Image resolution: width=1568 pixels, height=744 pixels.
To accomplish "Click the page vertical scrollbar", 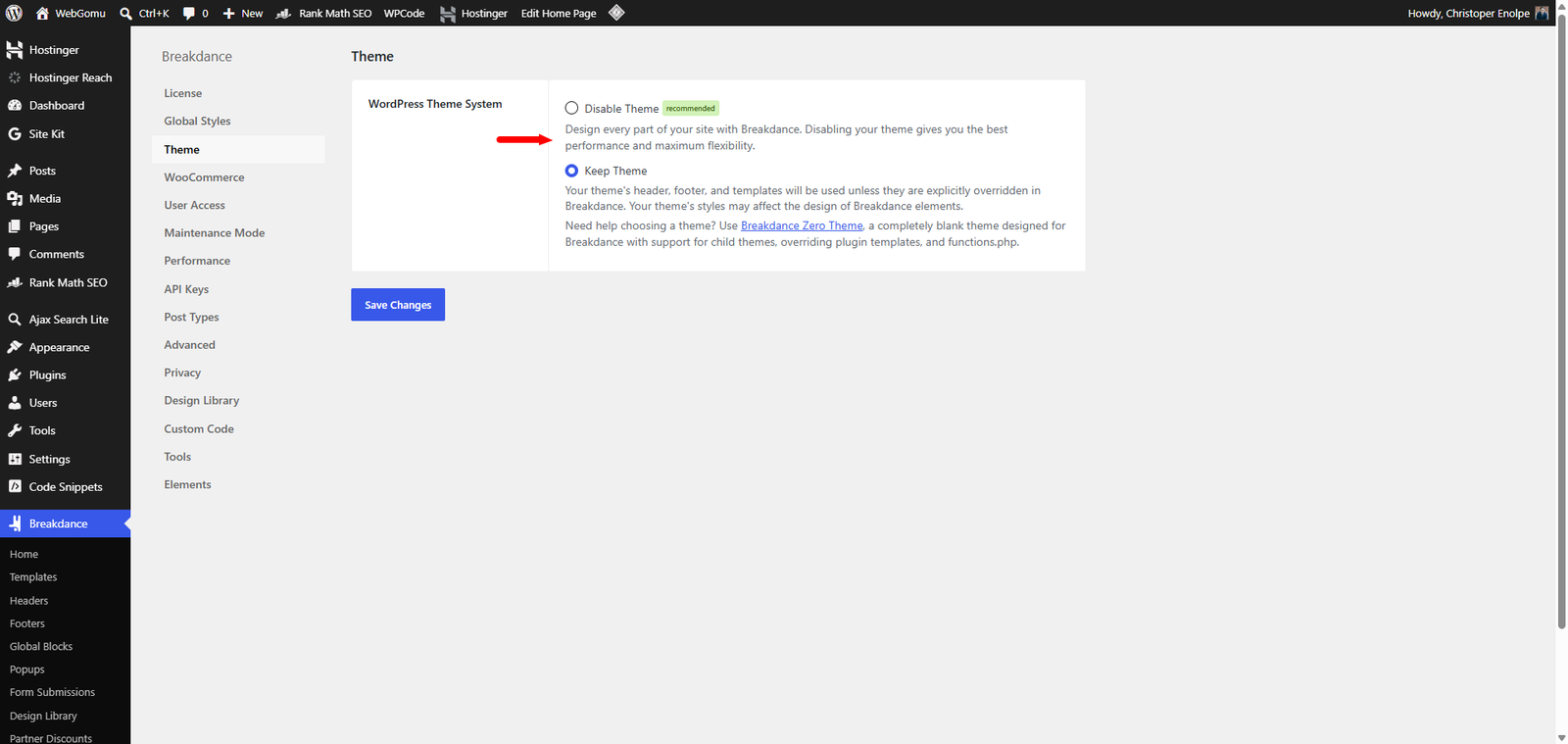I will tap(1561, 320).
